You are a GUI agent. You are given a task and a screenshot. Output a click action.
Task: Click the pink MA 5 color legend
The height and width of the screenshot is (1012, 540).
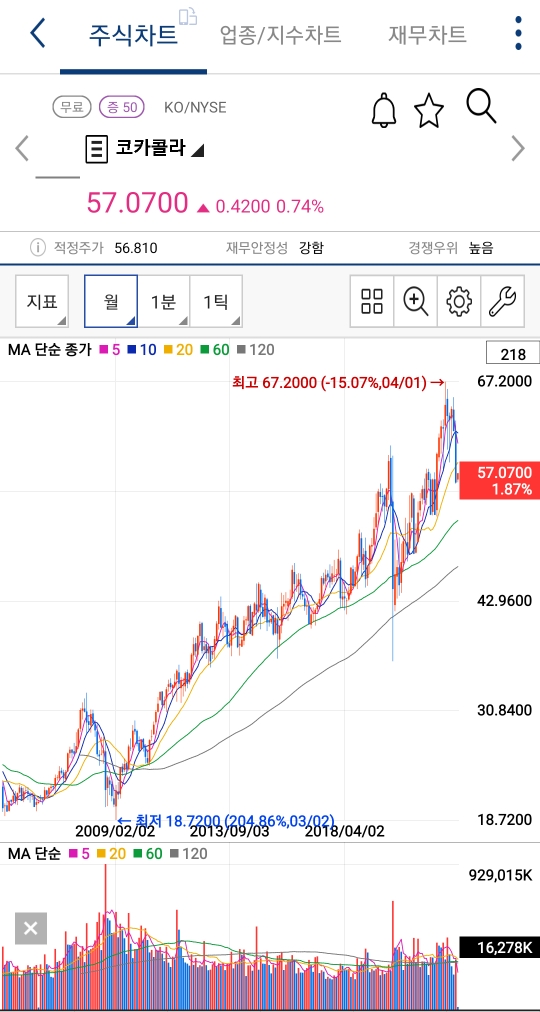110,350
